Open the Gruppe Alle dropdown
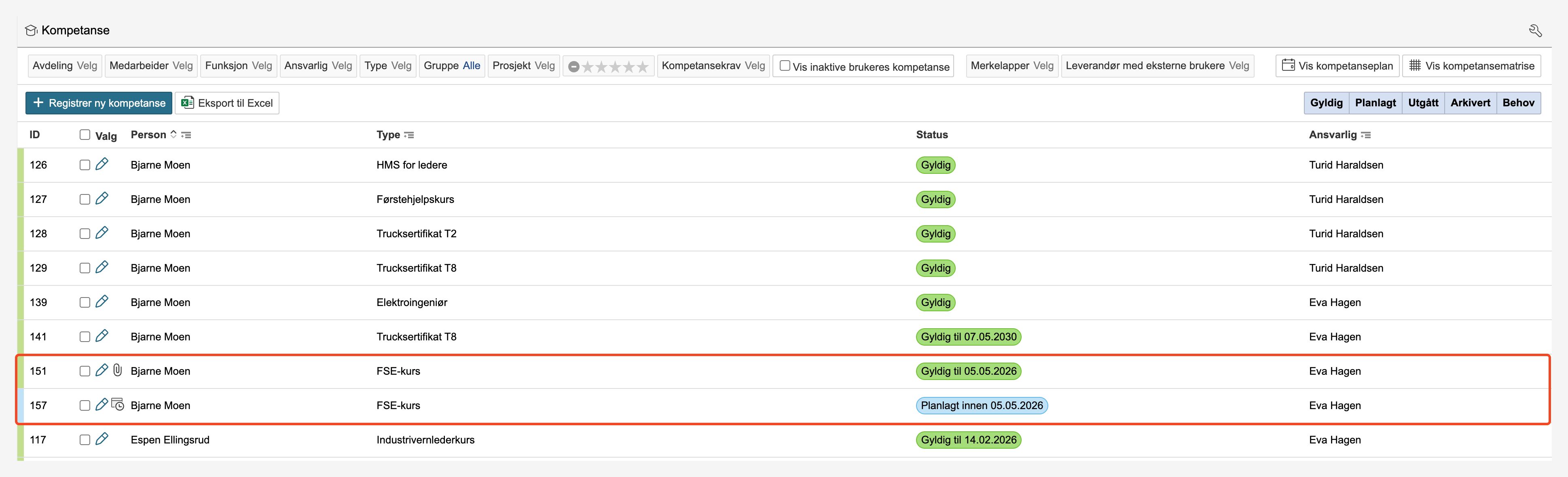Viewport: 1568px width, 477px height. point(452,66)
